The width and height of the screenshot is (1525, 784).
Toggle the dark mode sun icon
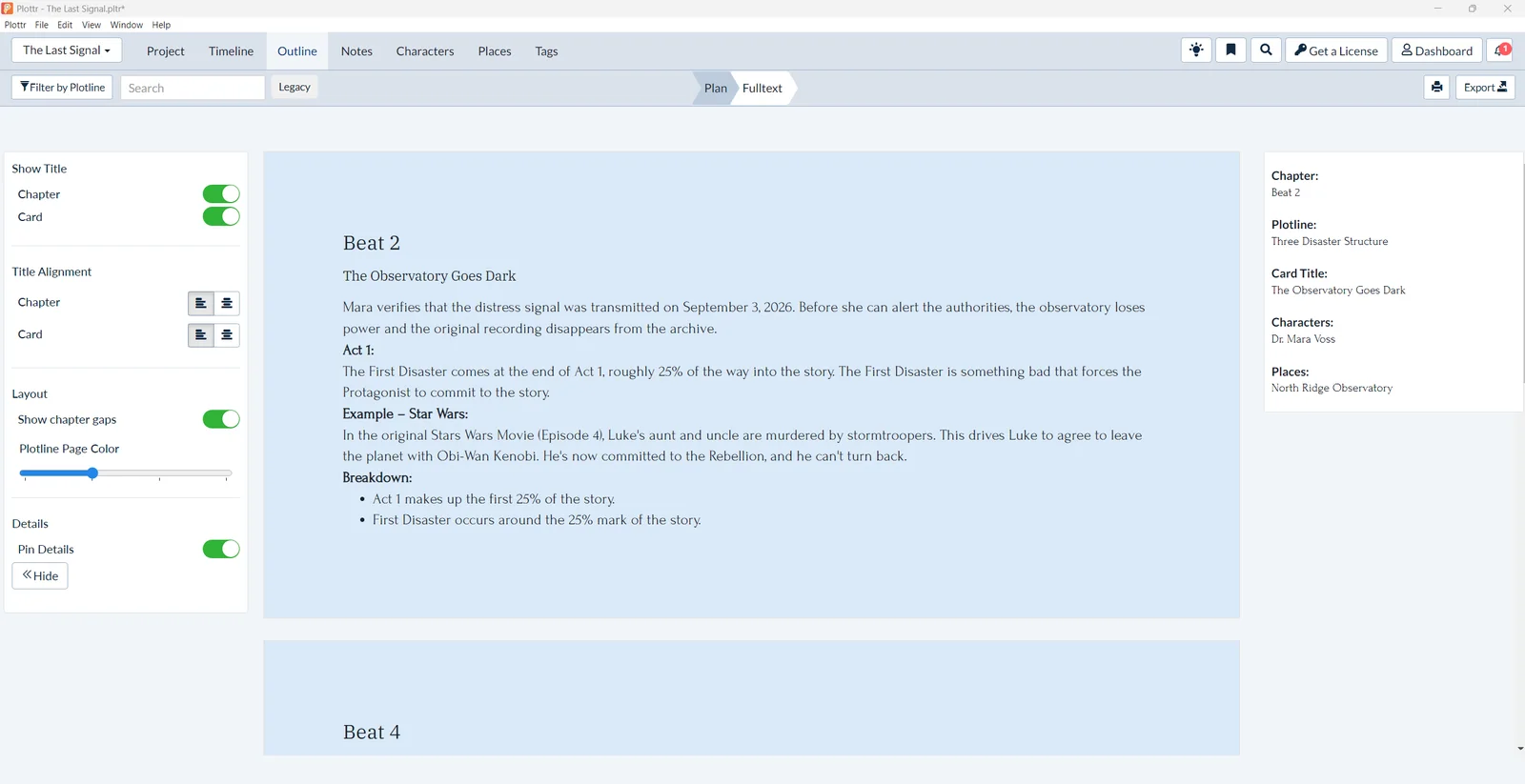[x=1196, y=50]
